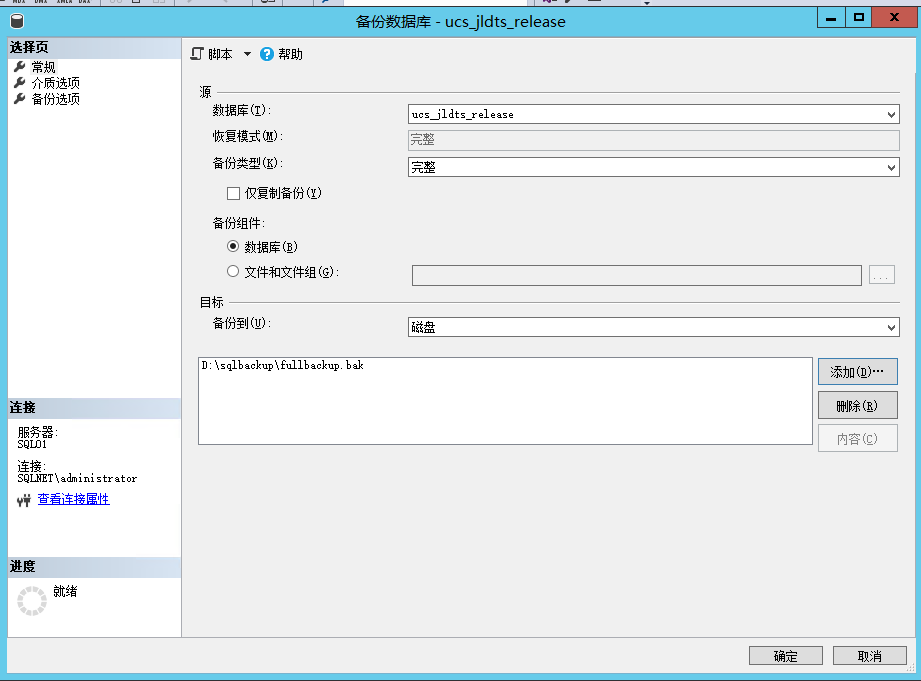The width and height of the screenshot is (921, 681).
Task: Click the 恢复模式 field showing 完整
Action: click(653, 140)
